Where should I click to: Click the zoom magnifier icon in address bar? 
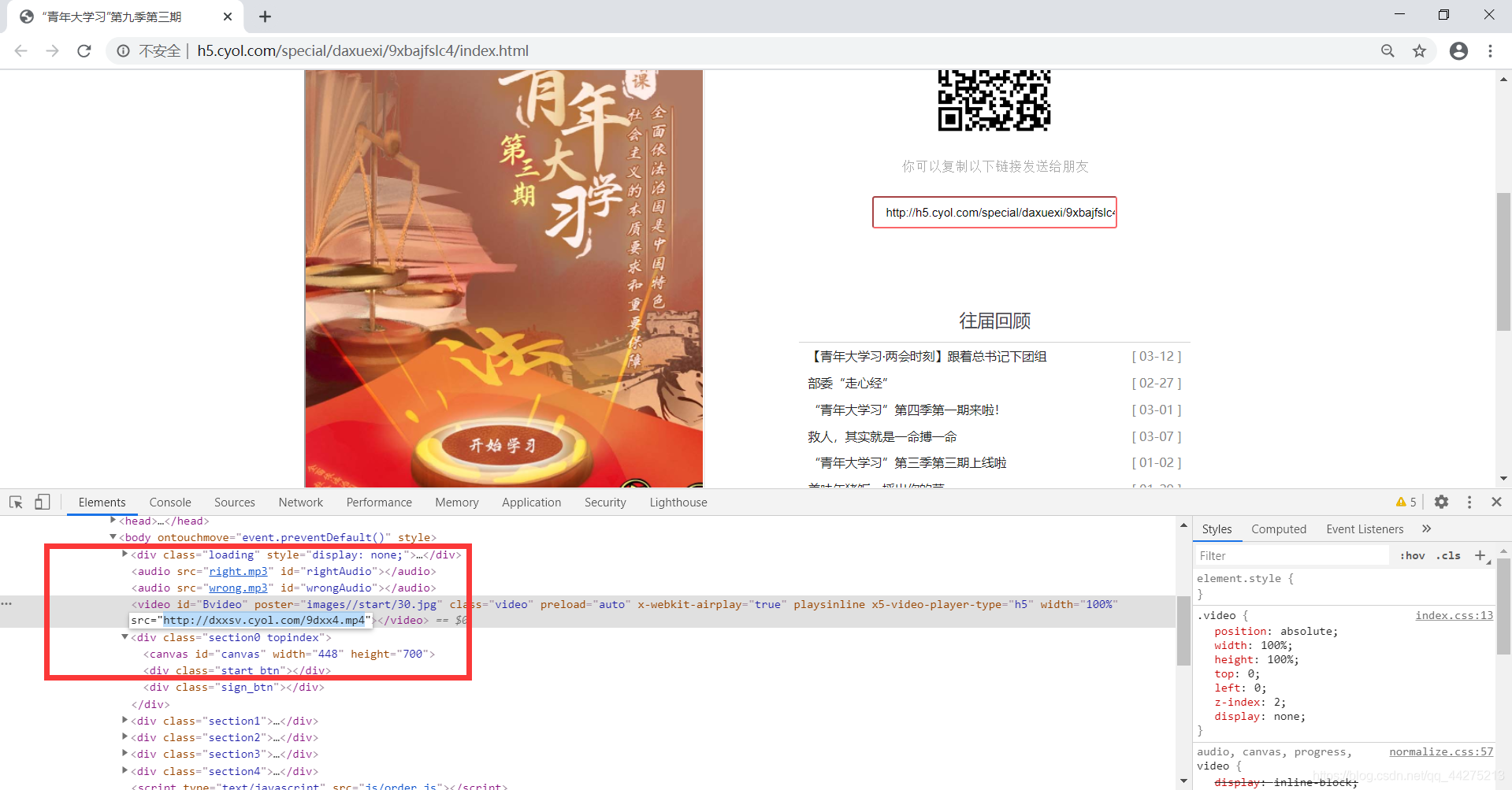pos(1388,51)
